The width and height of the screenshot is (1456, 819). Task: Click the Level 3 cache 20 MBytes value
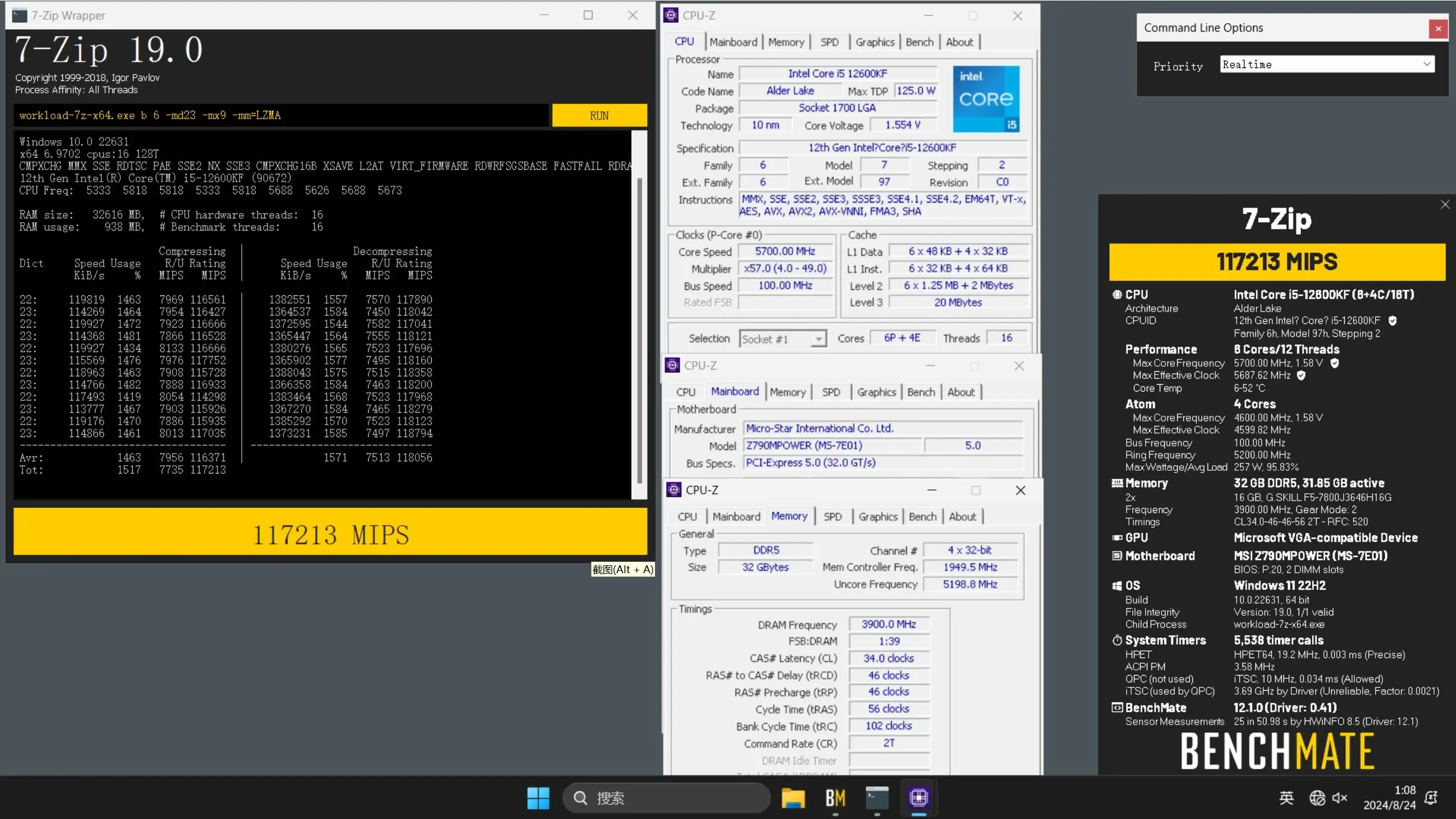957,303
